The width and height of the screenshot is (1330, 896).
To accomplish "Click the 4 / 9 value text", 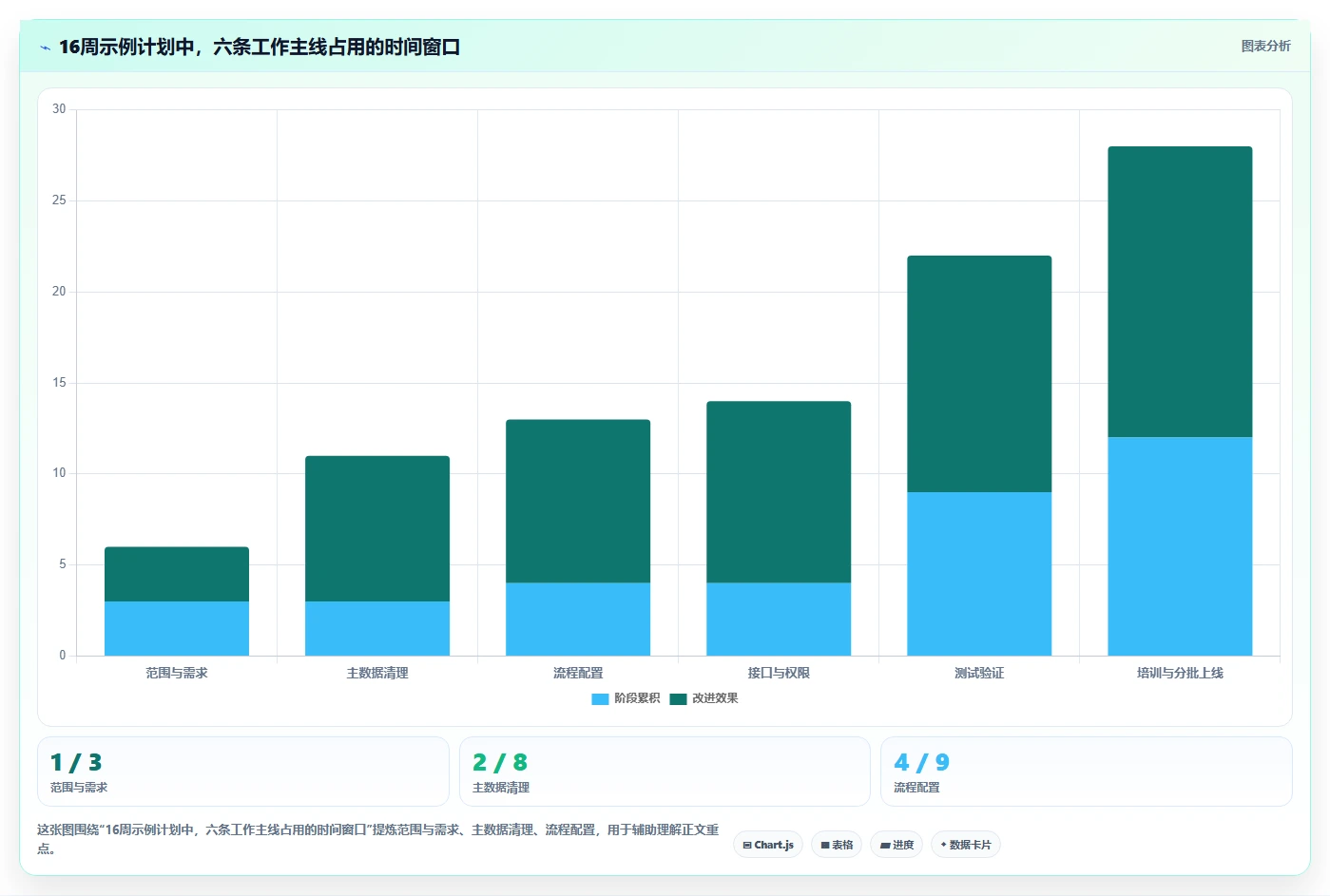I will (921, 762).
